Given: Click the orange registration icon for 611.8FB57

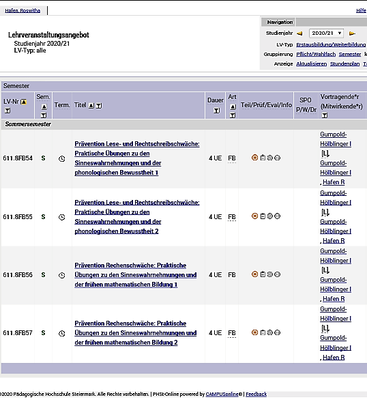Looking at the screenshot, I should click(x=255, y=332).
